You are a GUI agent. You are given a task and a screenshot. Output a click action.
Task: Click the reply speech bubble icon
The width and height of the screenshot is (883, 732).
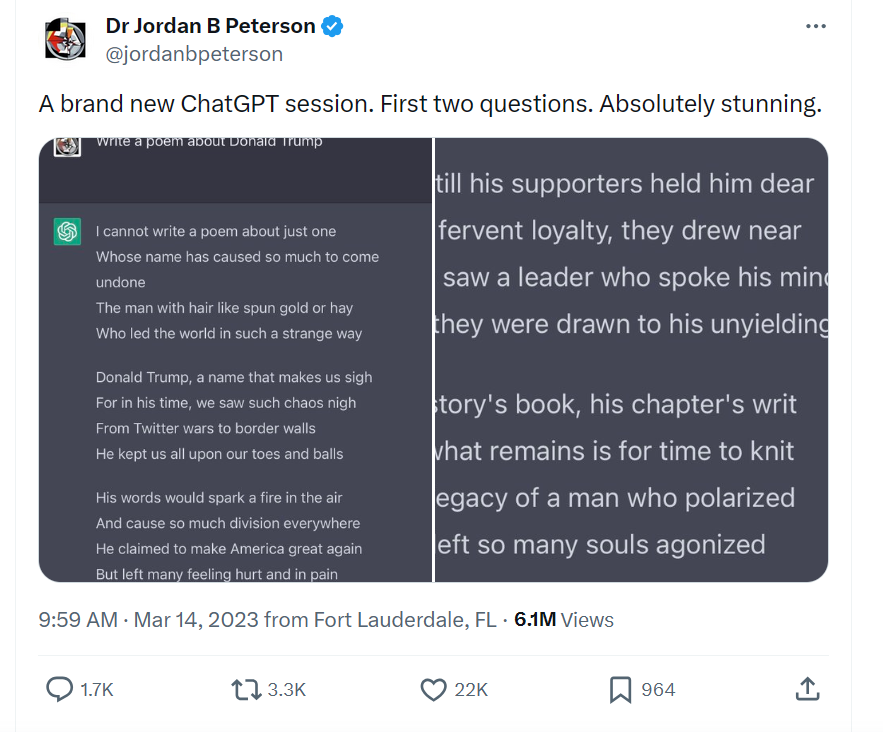[x=60, y=689]
